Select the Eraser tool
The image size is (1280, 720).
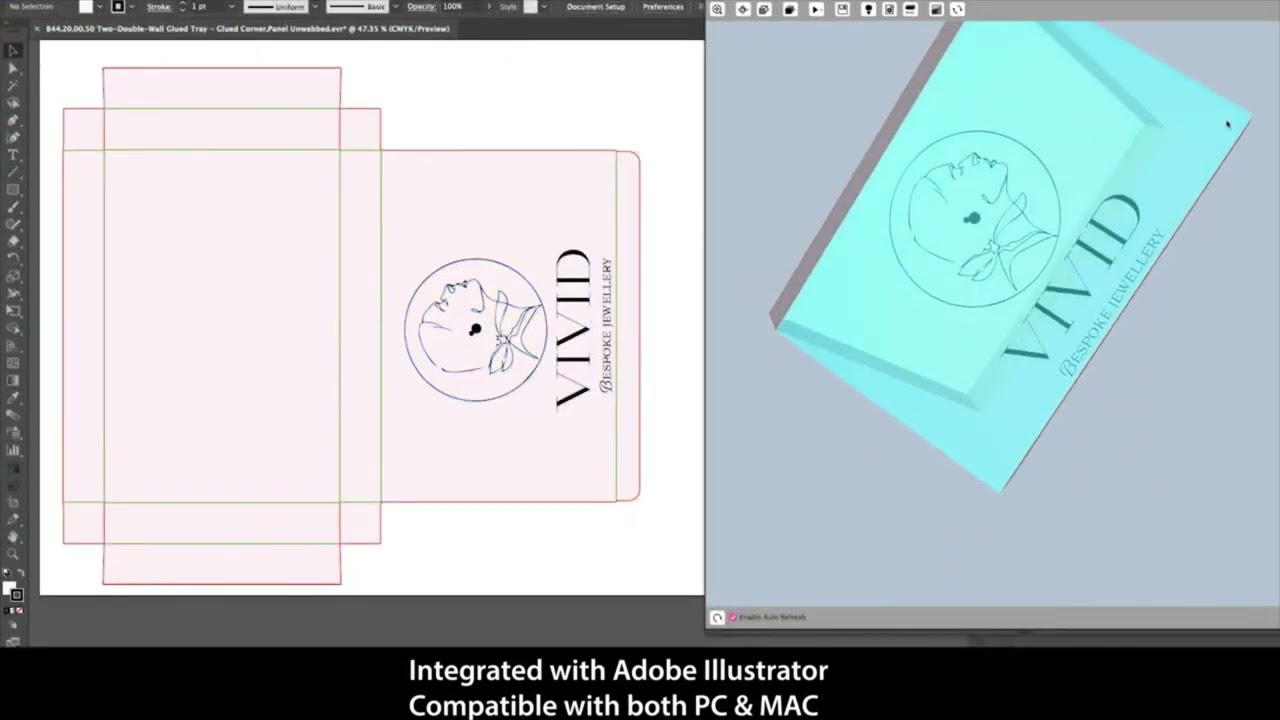point(13,241)
